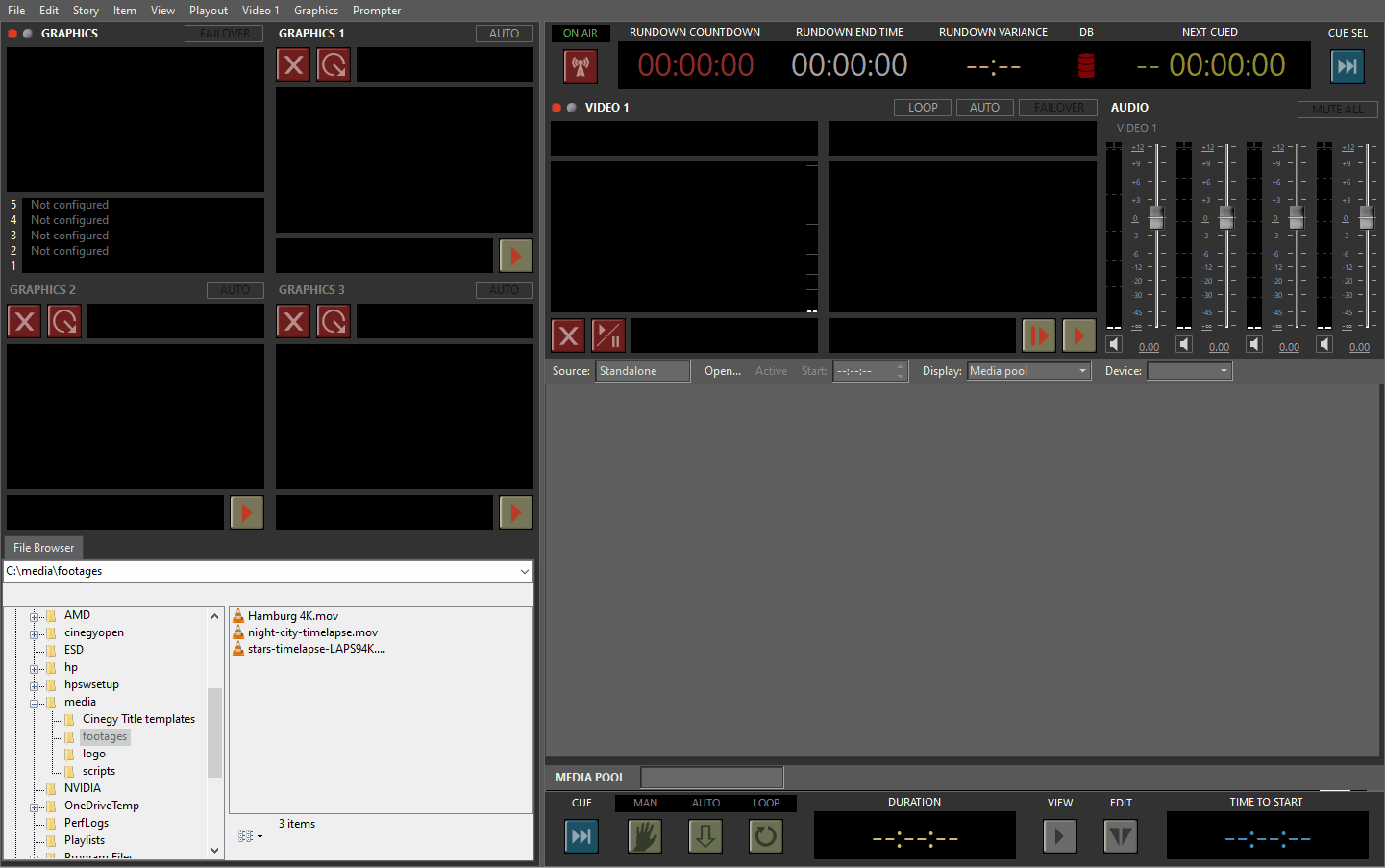Click the first audio channel fader handle
Screen dimensions: 1385x868
tap(1156, 218)
